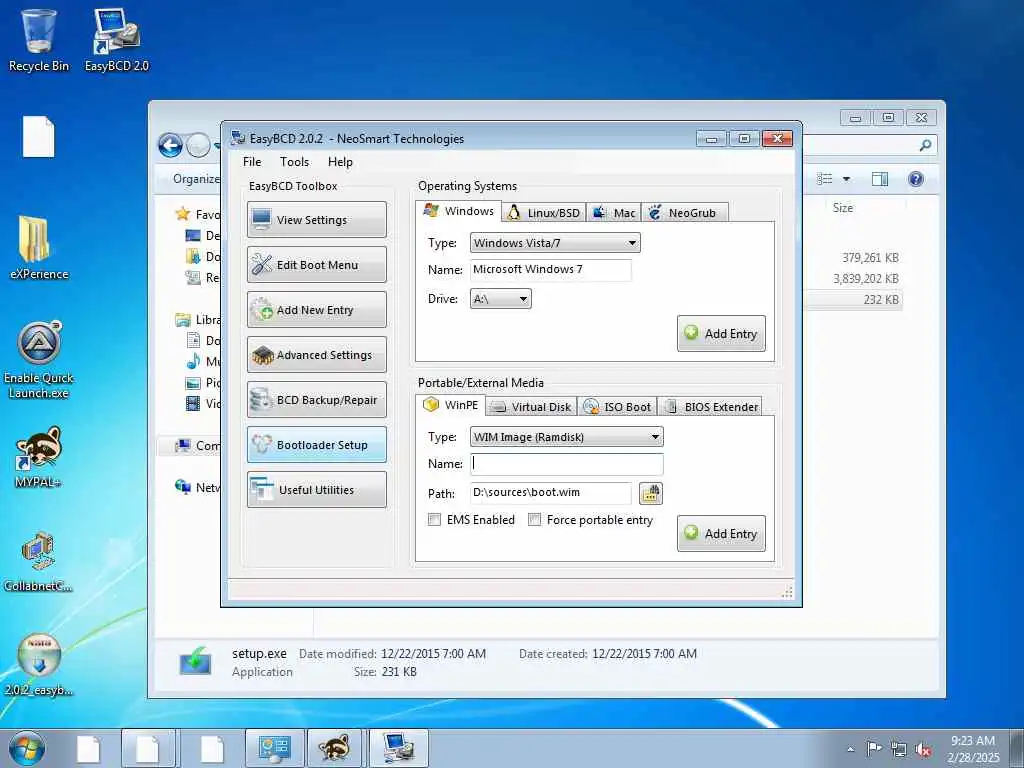Viewport: 1024px width, 768px height.
Task: Toggle the Explorer preview pane icon
Action: click(880, 179)
